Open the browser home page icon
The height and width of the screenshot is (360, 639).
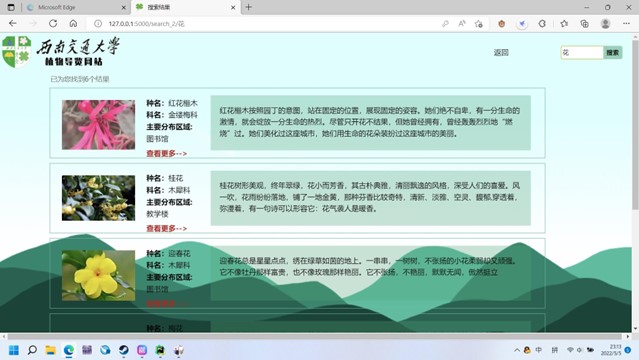point(73,24)
